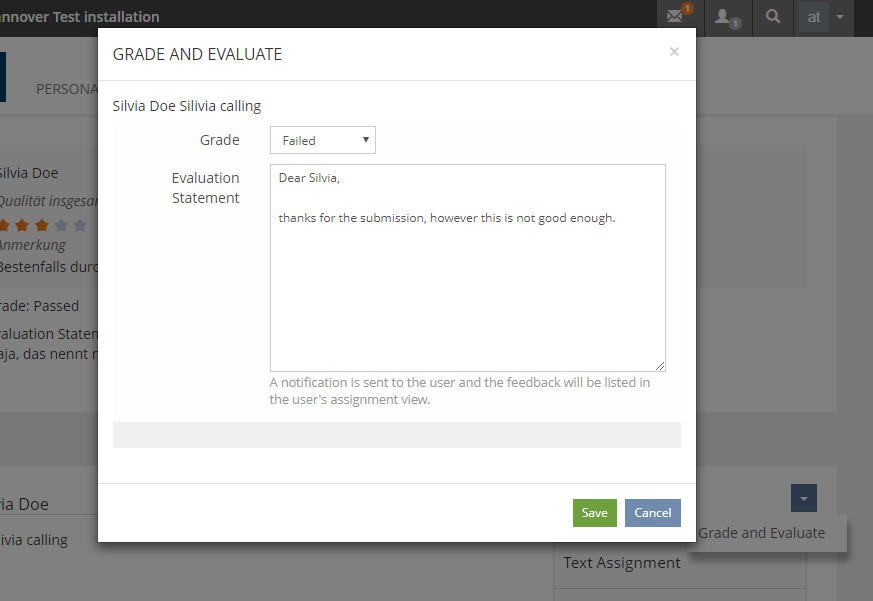
Task: Save the grade and evaluation
Action: pos(594,513)
